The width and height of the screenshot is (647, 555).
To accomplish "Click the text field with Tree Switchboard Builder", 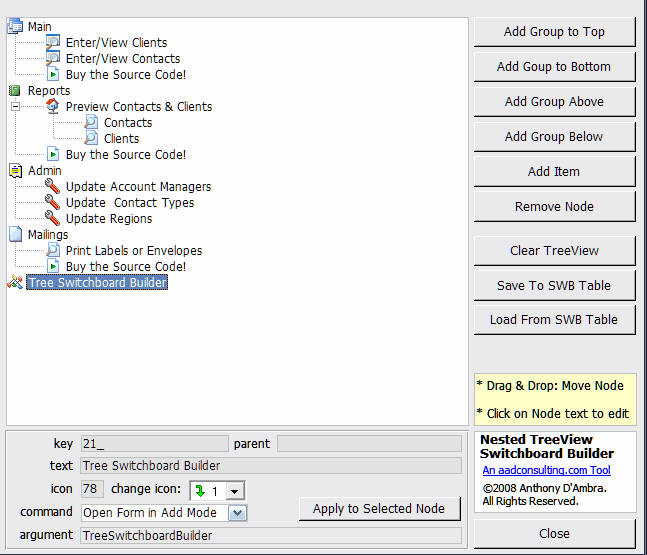I will point(271,465).
